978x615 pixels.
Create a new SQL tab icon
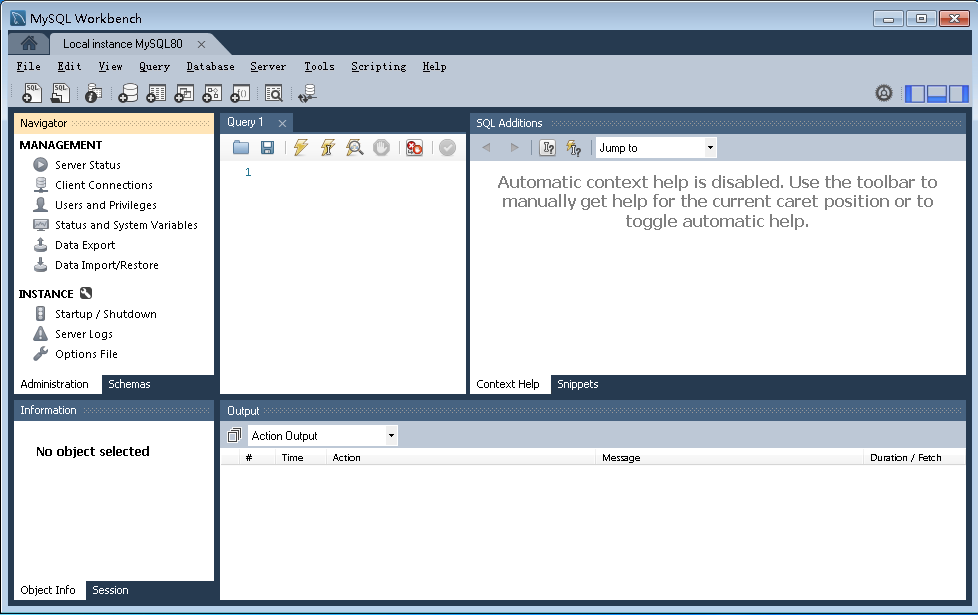32,93
